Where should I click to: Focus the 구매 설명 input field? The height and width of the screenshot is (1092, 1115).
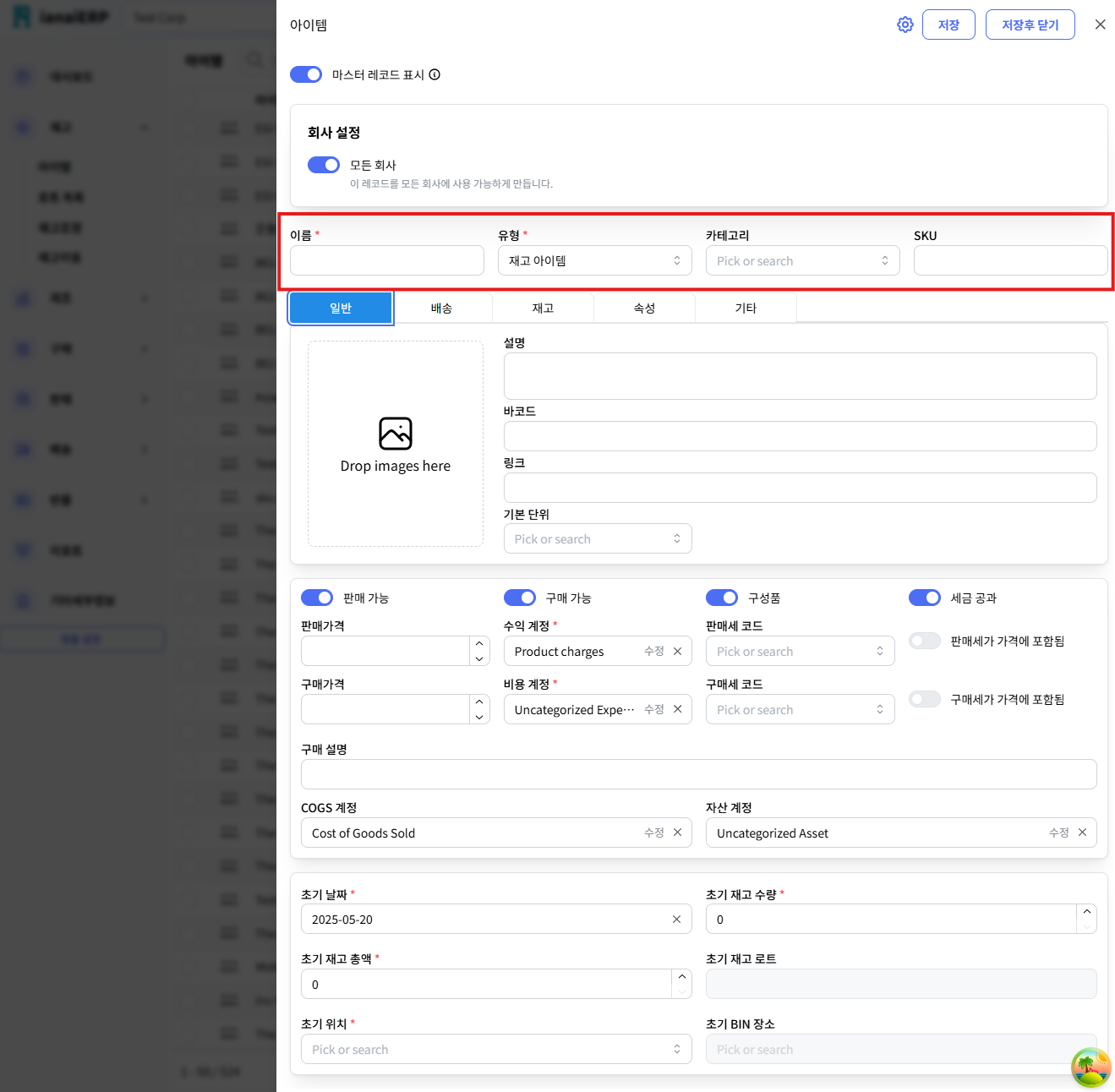(x=699, y=774)
